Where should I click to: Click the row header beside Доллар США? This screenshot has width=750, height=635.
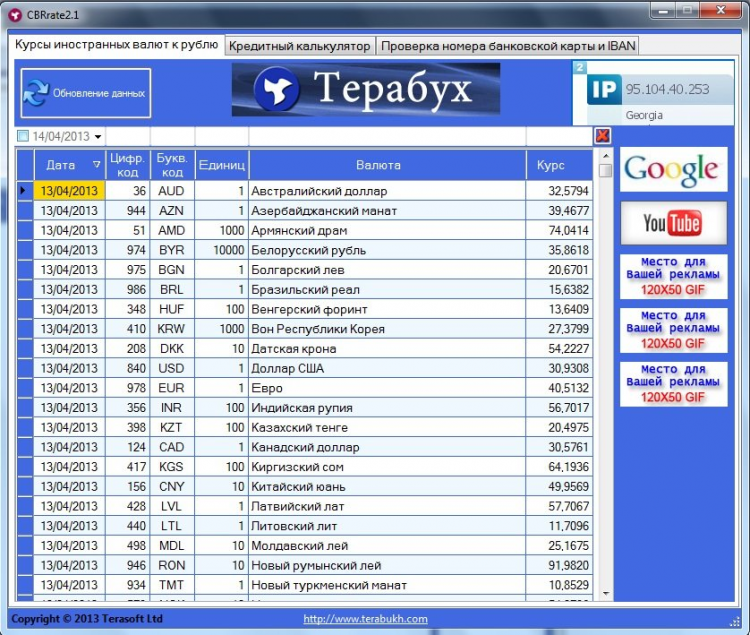click(x=25, y=368)
